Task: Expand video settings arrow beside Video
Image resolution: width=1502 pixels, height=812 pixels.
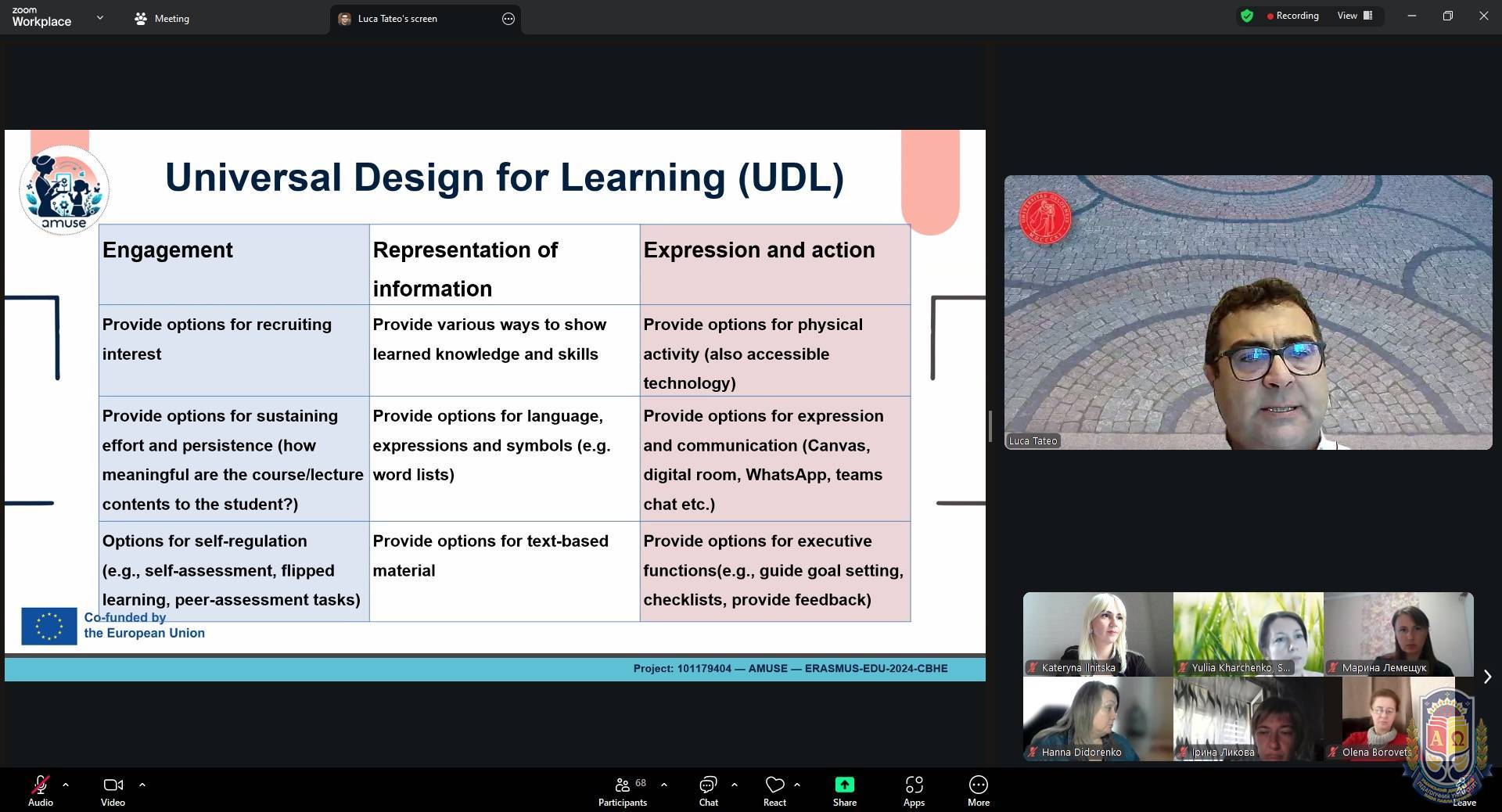Action: tap(142, 784)
